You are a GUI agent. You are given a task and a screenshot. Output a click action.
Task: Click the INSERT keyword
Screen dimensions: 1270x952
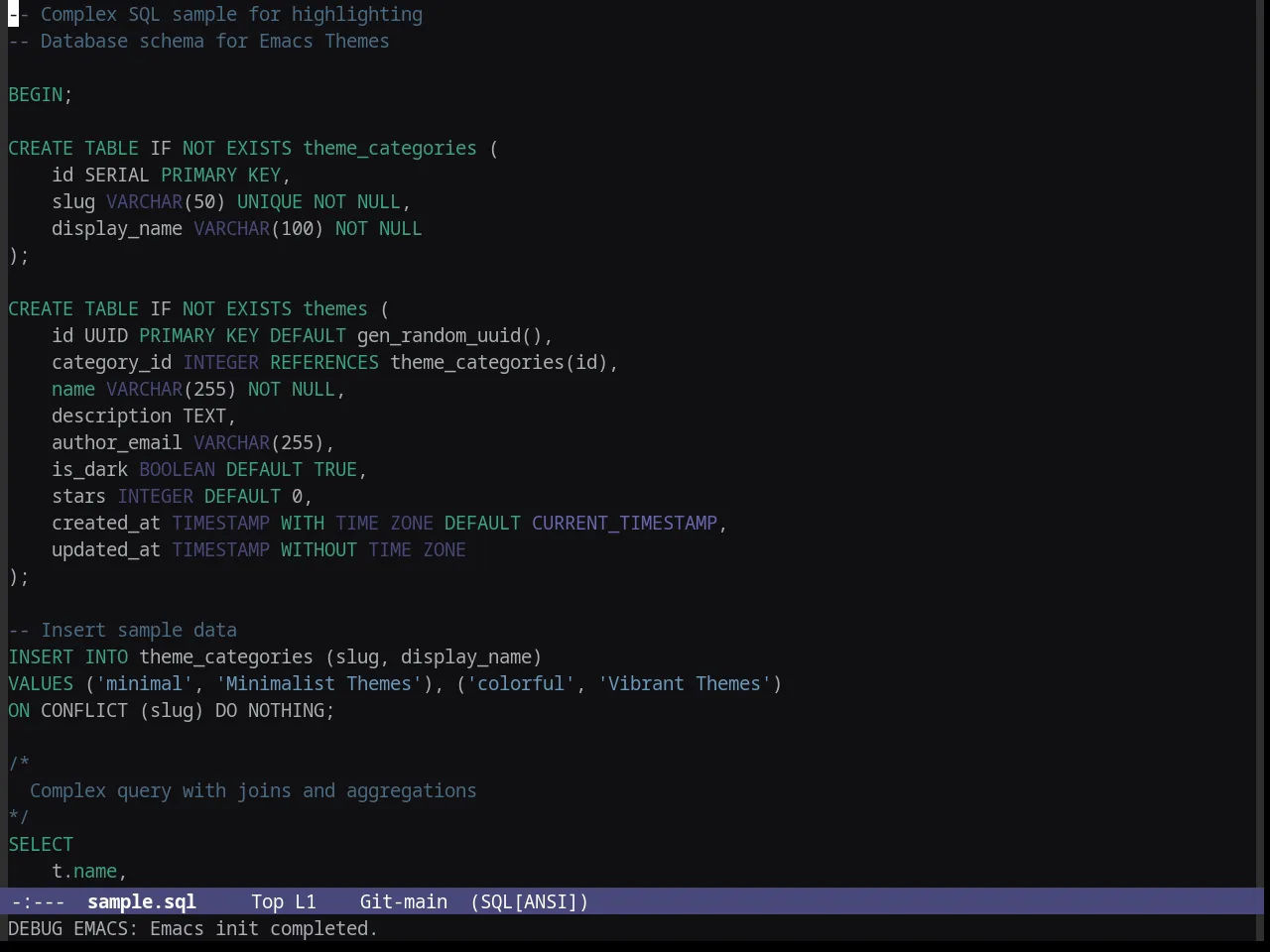[41, 656]
